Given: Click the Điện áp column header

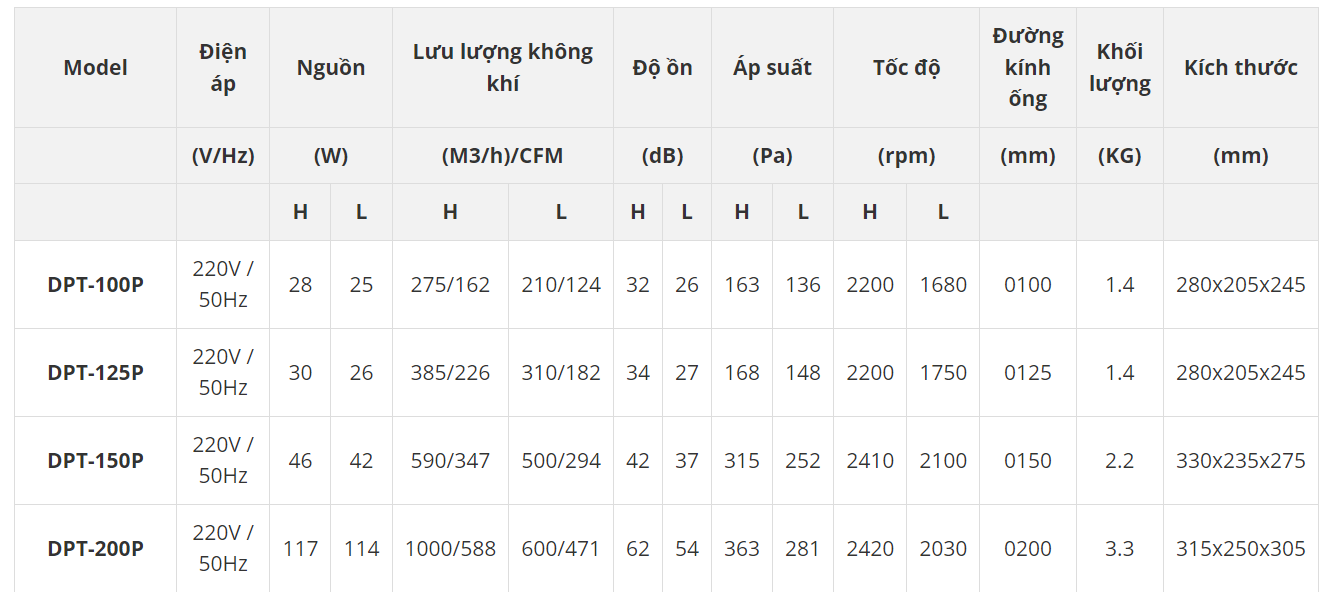Looking at the screenshot, I should pos(223,68).
